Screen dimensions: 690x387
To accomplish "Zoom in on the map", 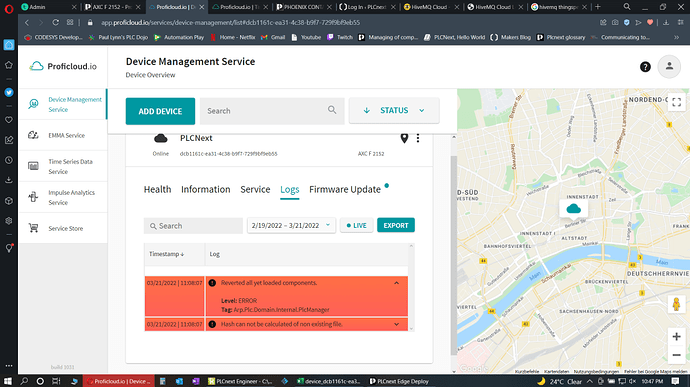I will point(676,337).
